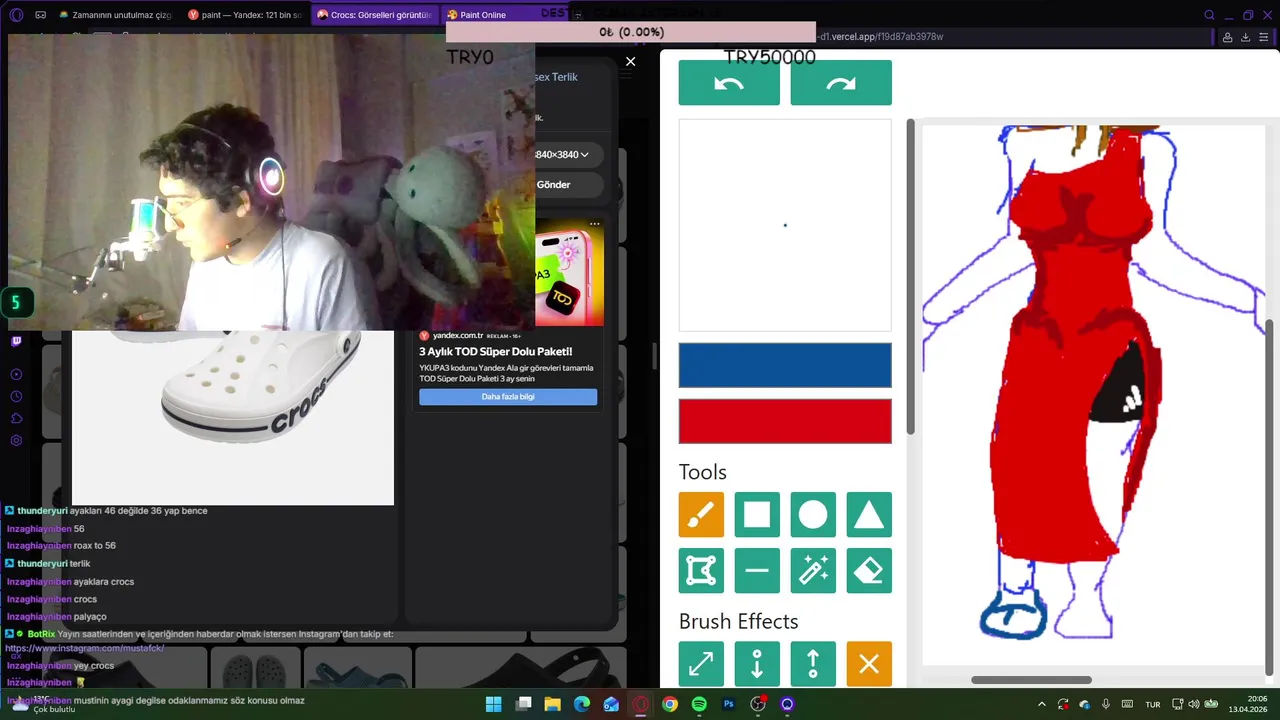Open File Explorer from the taskbar

[x=552, y=704]
